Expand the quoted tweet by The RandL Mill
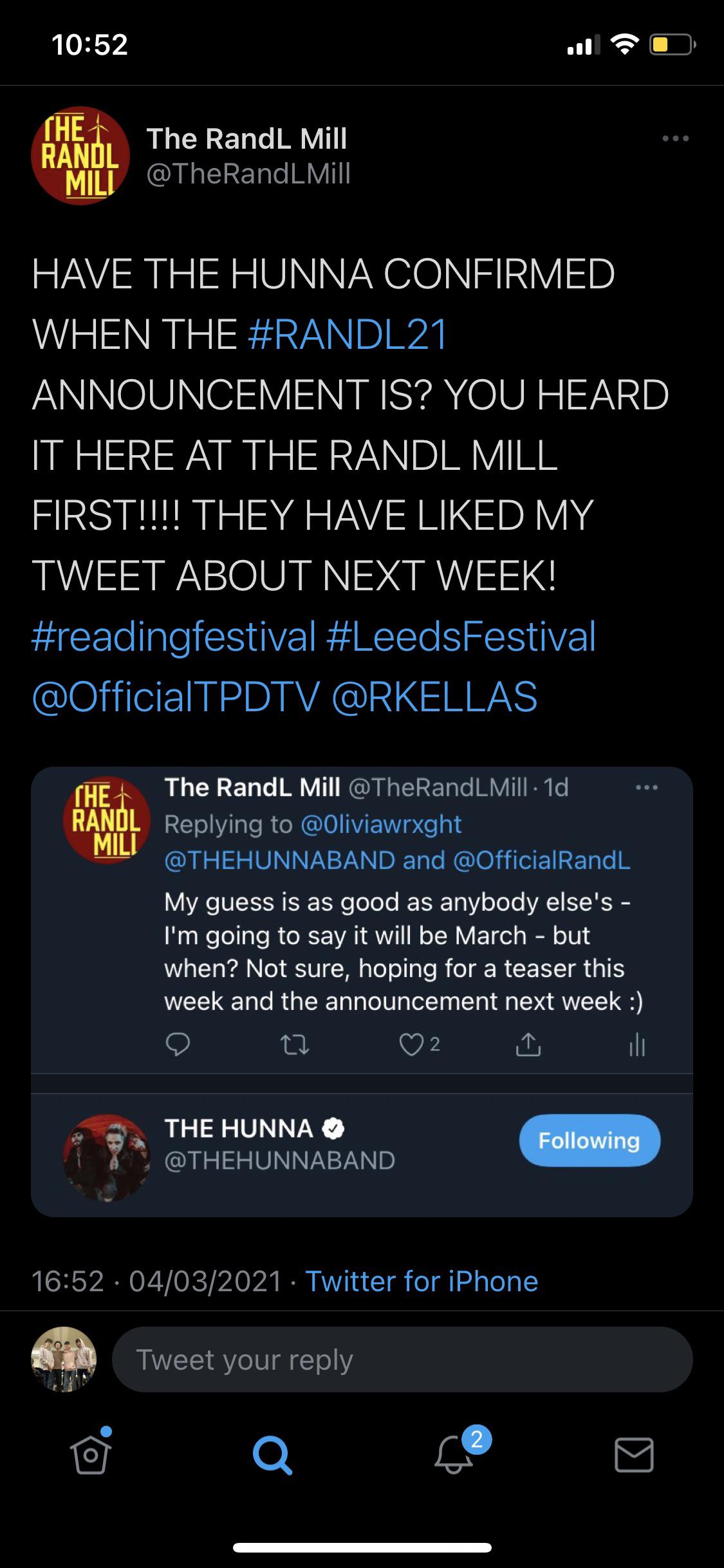724x1568 pixels. [360, 953]
